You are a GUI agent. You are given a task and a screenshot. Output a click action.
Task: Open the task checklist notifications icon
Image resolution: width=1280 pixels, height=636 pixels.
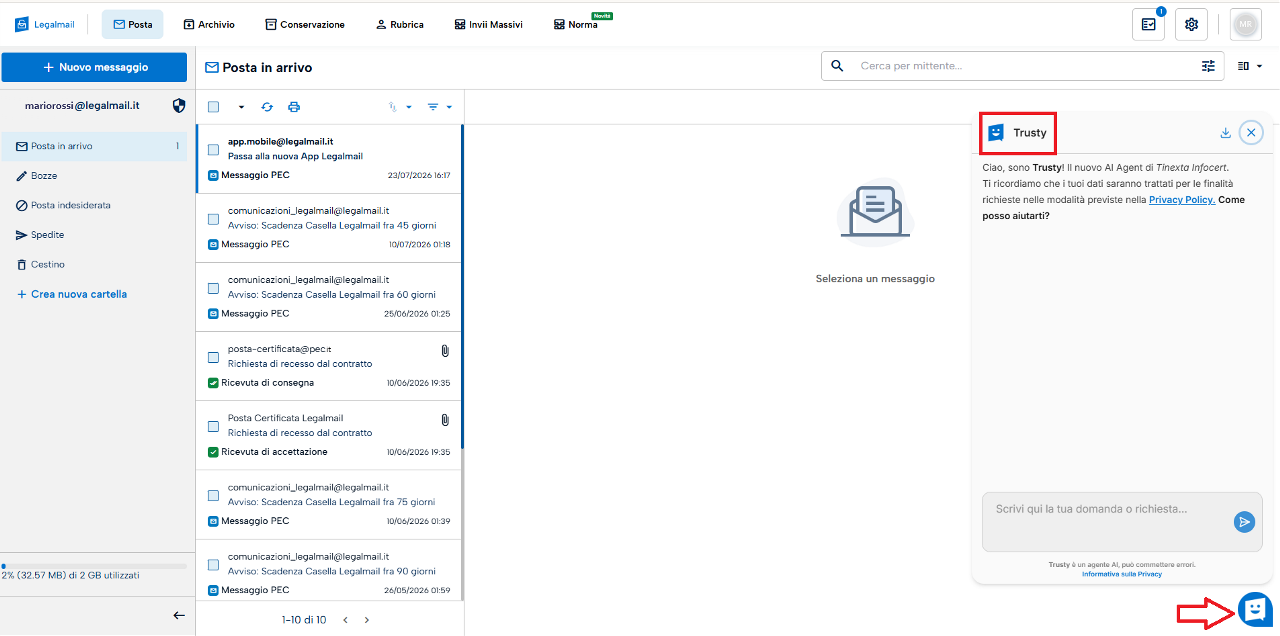(x=1148, y=24)
